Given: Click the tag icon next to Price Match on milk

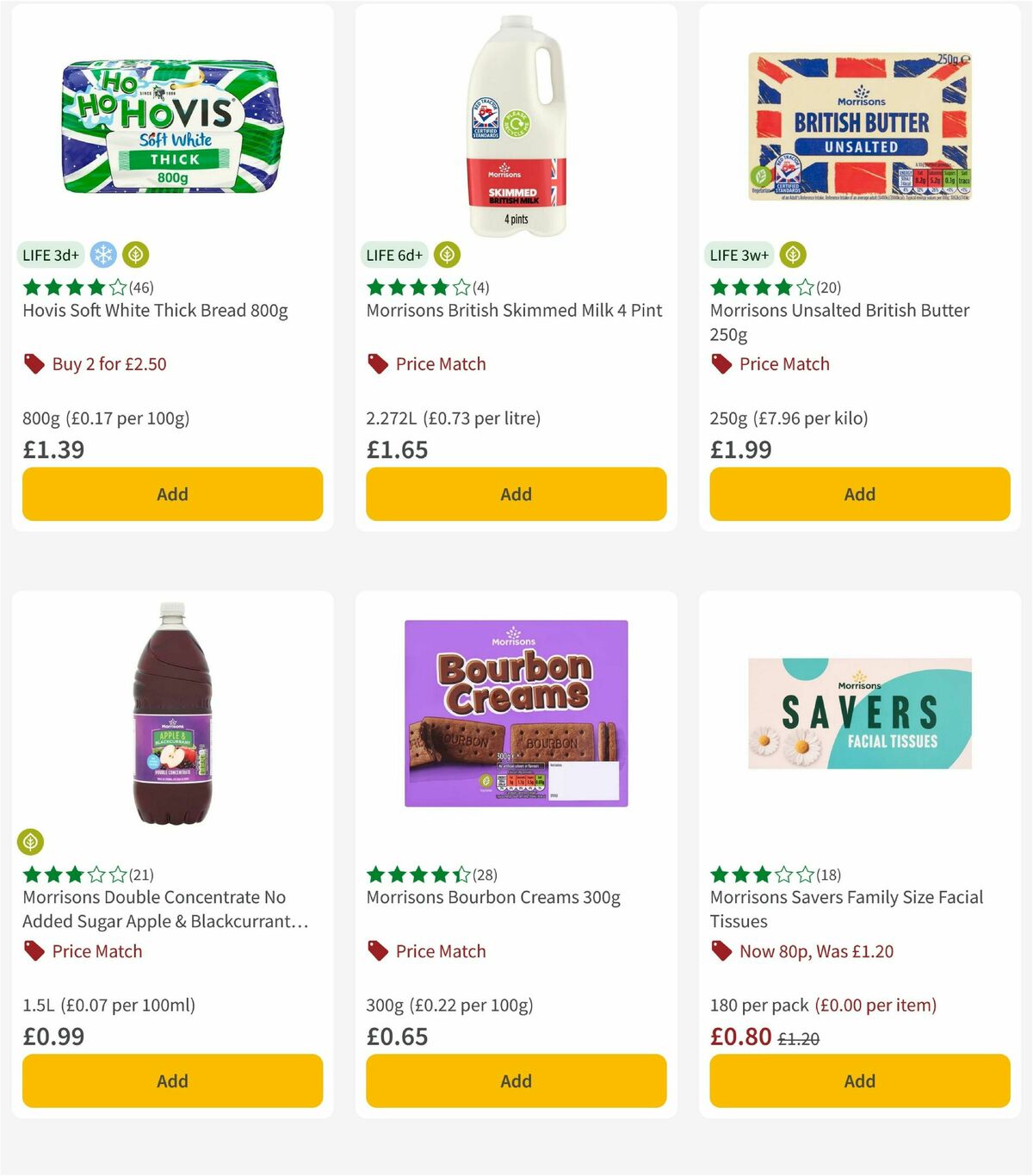Looking at the screenshot, I should click(x=377, y=364).
